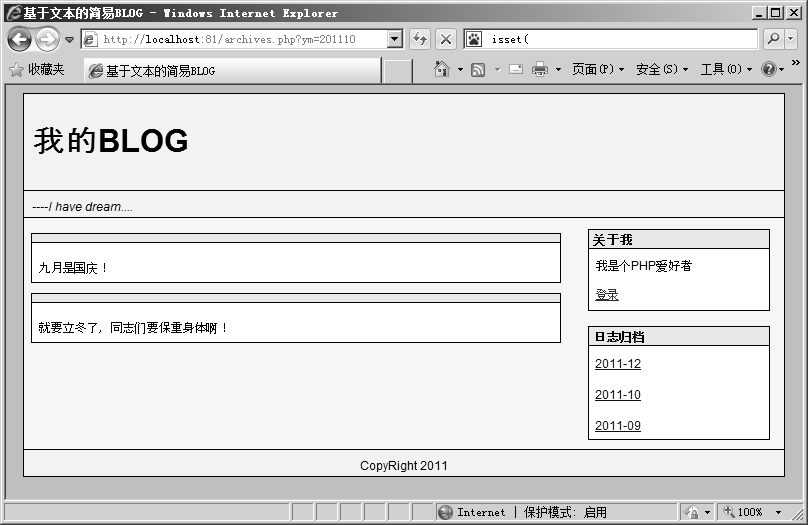
Task: Refresh the page using the refresh icon
Action: point(420,39)
